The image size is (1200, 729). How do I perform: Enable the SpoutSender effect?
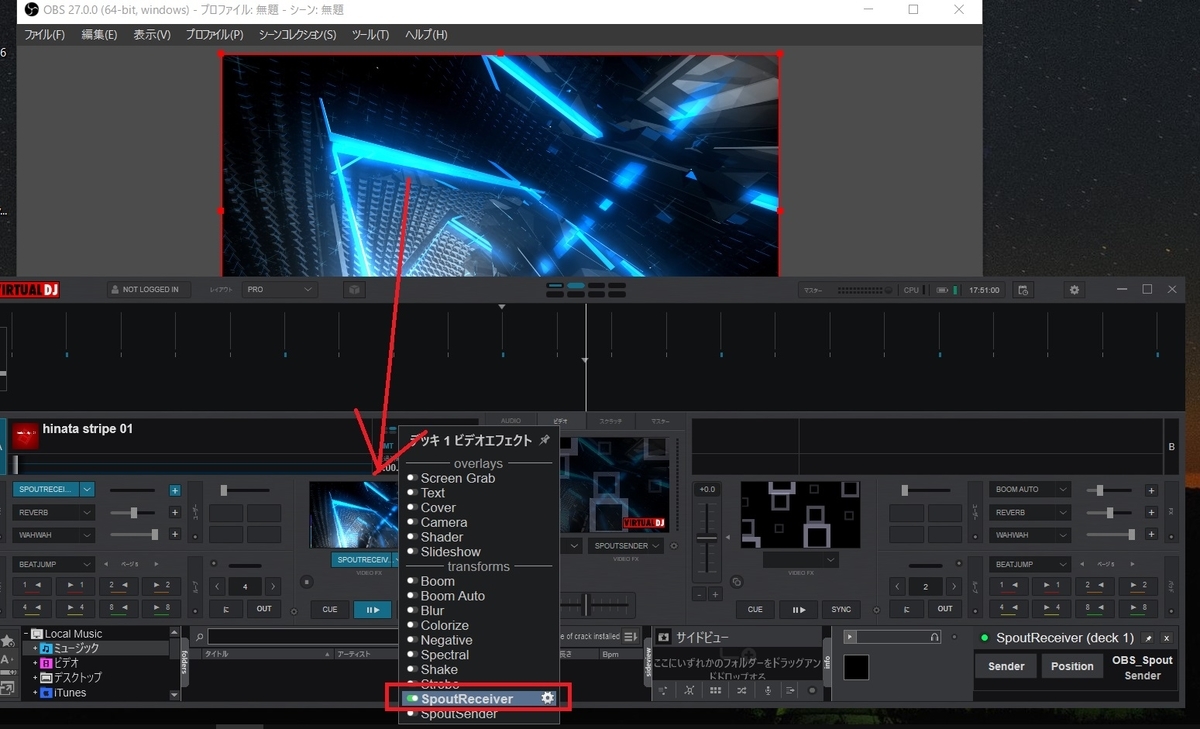pos(411,714)
